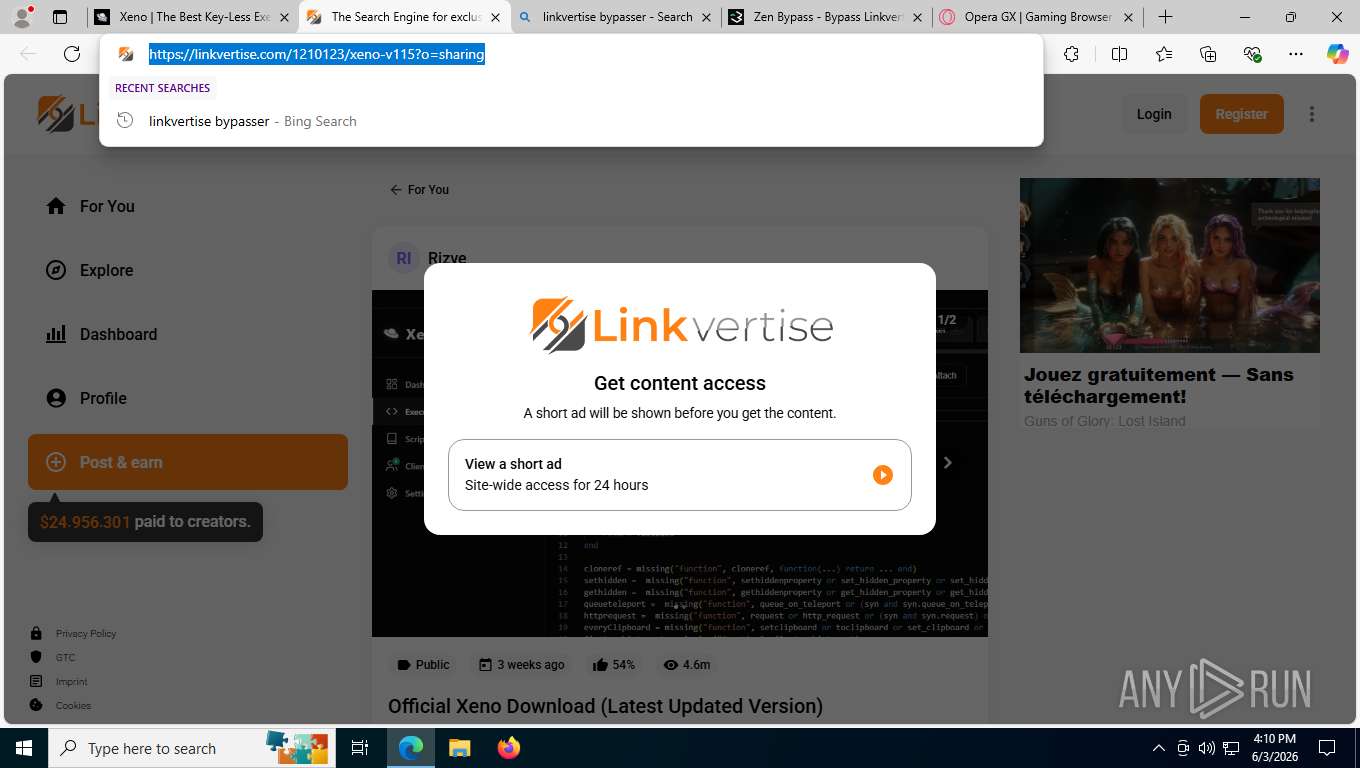This screenshot has width=1360, height=768.
Task: Click View a short ad option
Action: point(680,475)
